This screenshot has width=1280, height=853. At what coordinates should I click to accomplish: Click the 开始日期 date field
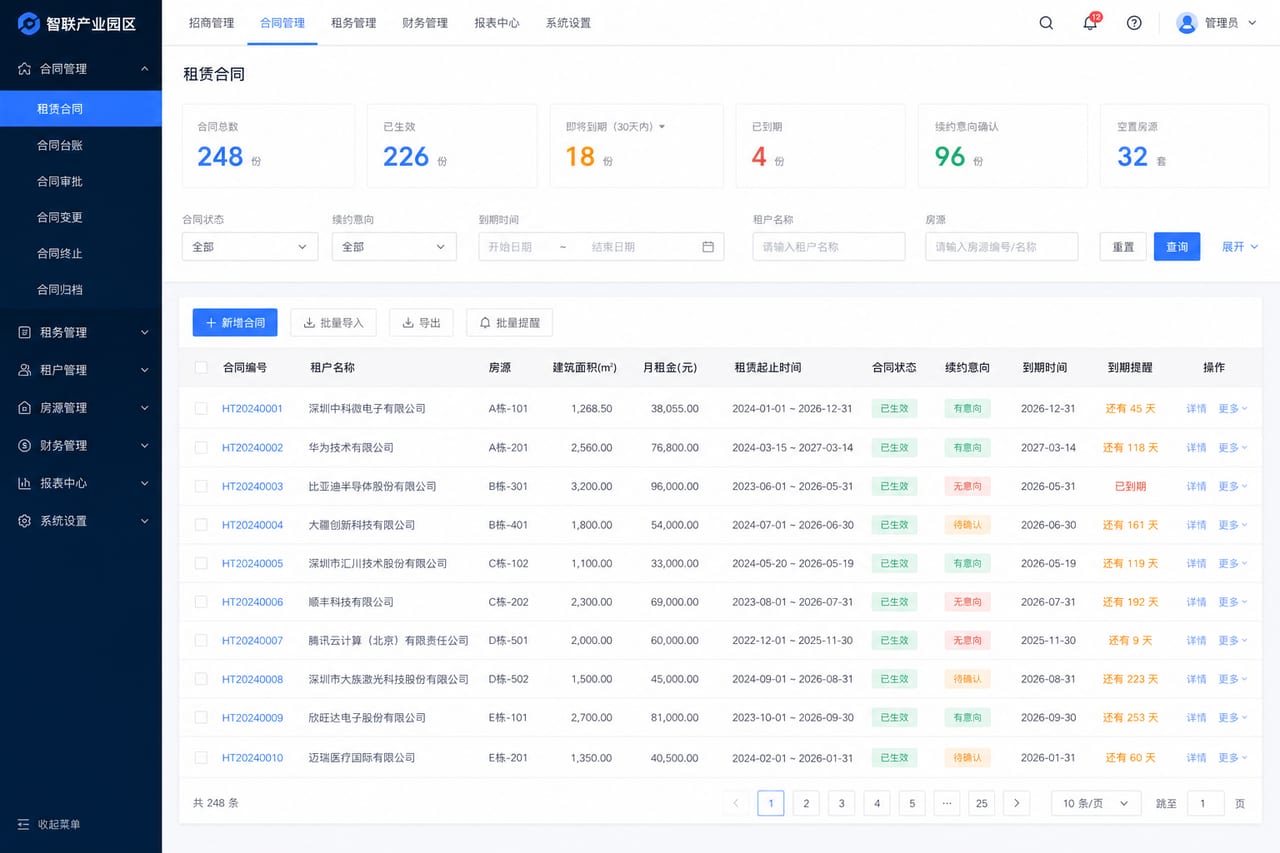512,247
